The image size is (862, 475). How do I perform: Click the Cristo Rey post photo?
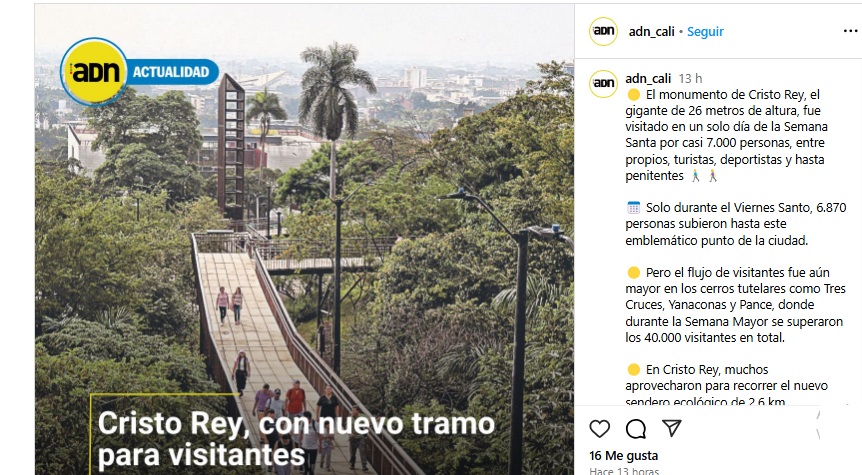(305, 239)
